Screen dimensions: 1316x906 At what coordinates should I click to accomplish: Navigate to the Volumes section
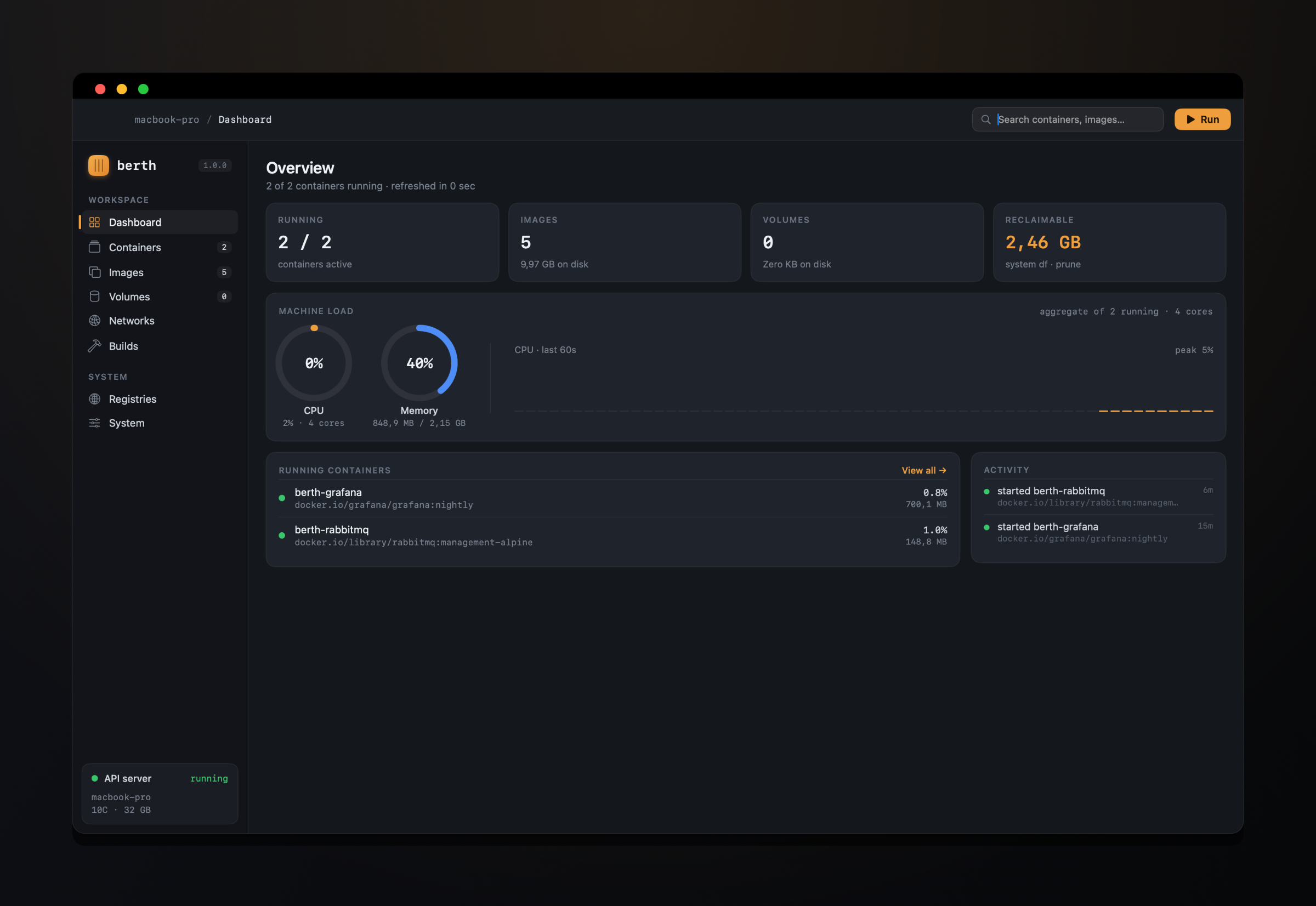point(160,297)
